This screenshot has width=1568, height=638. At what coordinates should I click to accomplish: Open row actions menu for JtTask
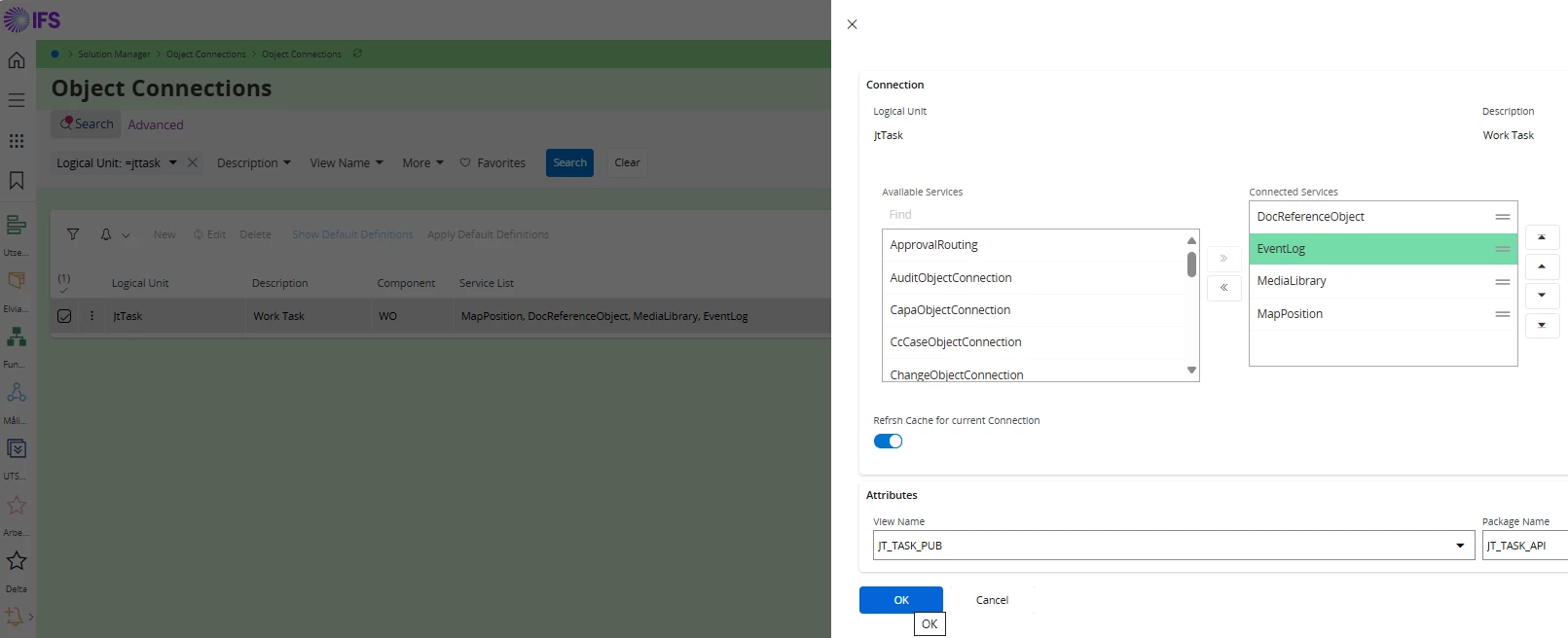(x=92, y=316)
